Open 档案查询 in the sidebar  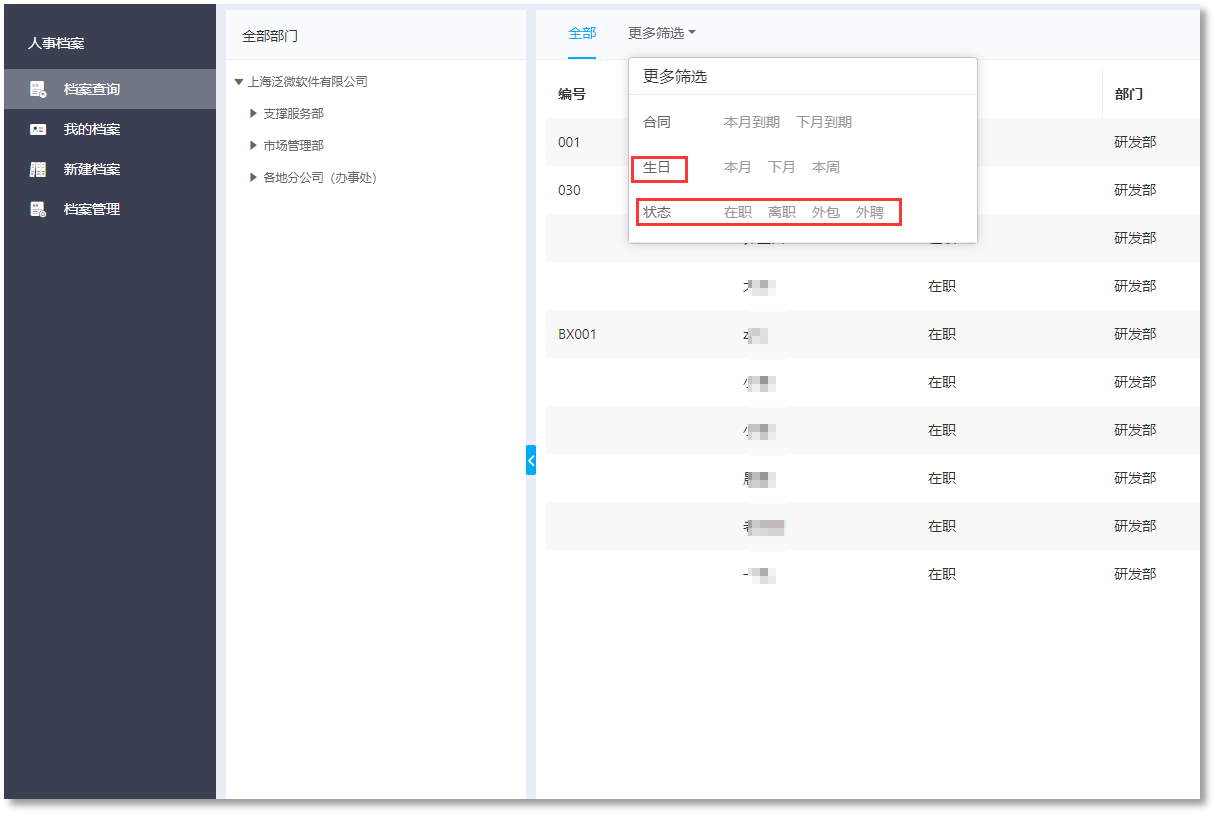coord(109,89)
